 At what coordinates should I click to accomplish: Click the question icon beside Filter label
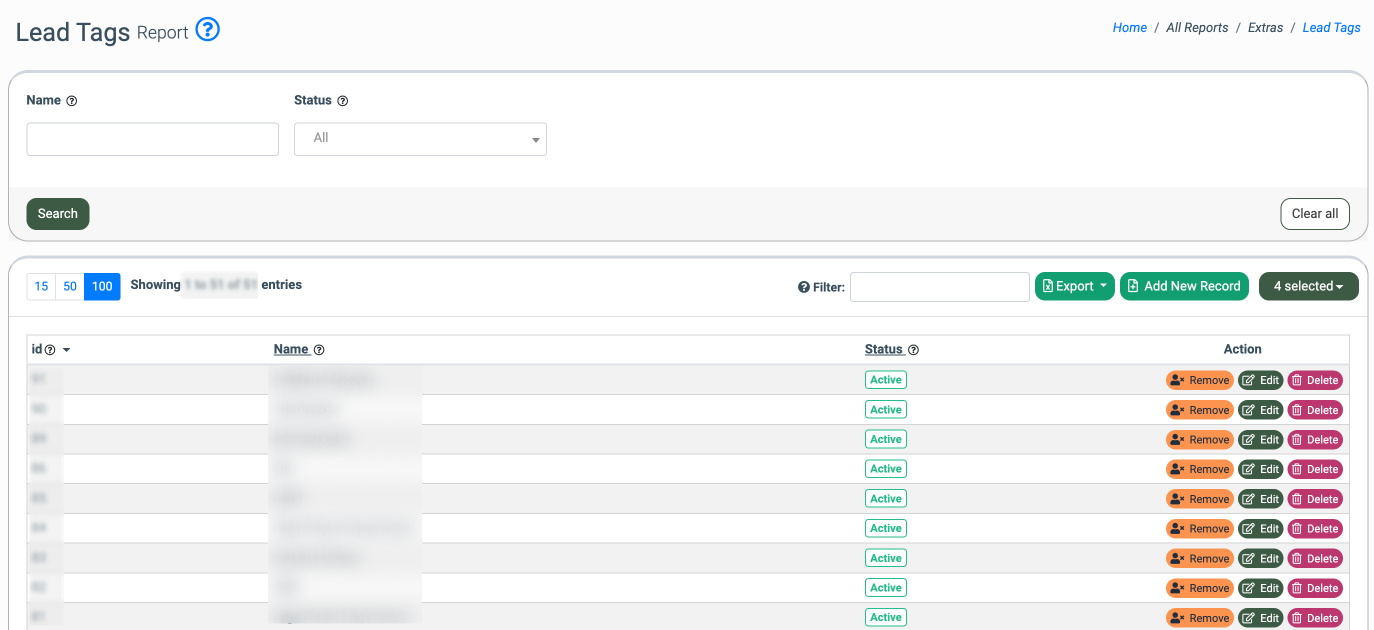click(803, 287)
